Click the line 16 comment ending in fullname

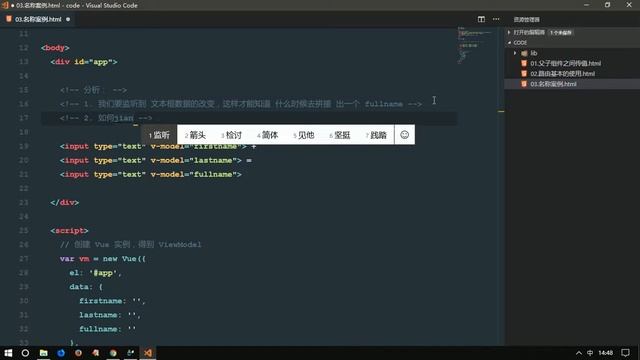pyautogui.click(x=241, y=104)
